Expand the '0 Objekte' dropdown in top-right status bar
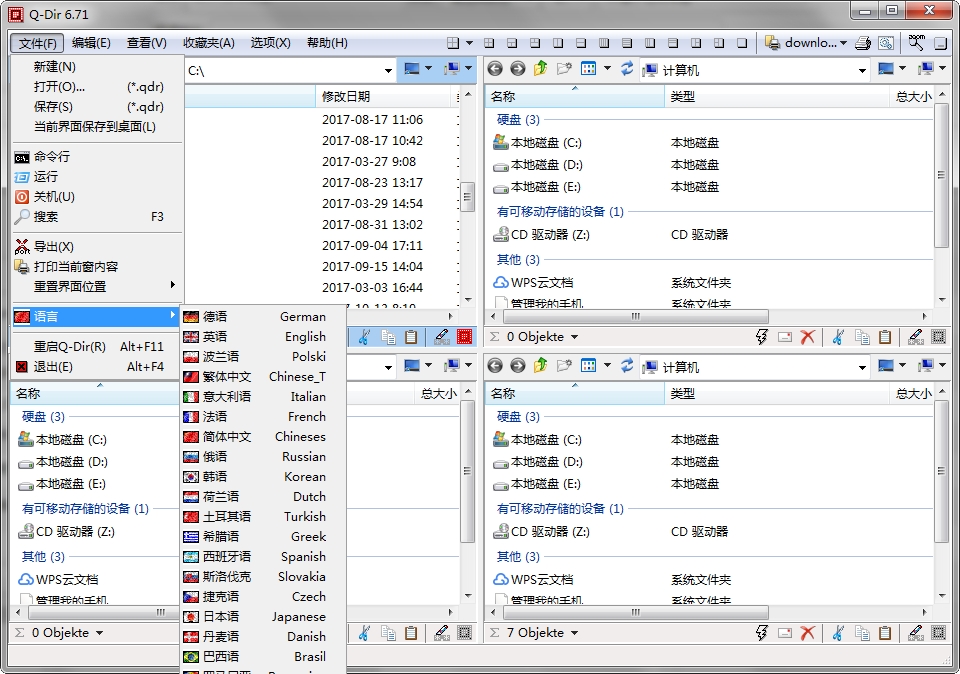 pyautogui.click(x=575, y=337)
